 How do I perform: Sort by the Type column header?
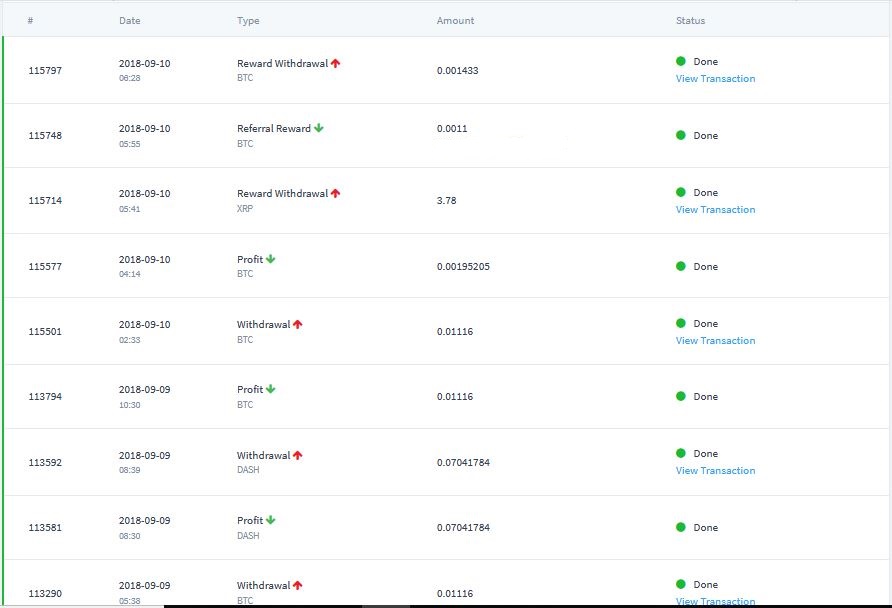coord(248,20)
